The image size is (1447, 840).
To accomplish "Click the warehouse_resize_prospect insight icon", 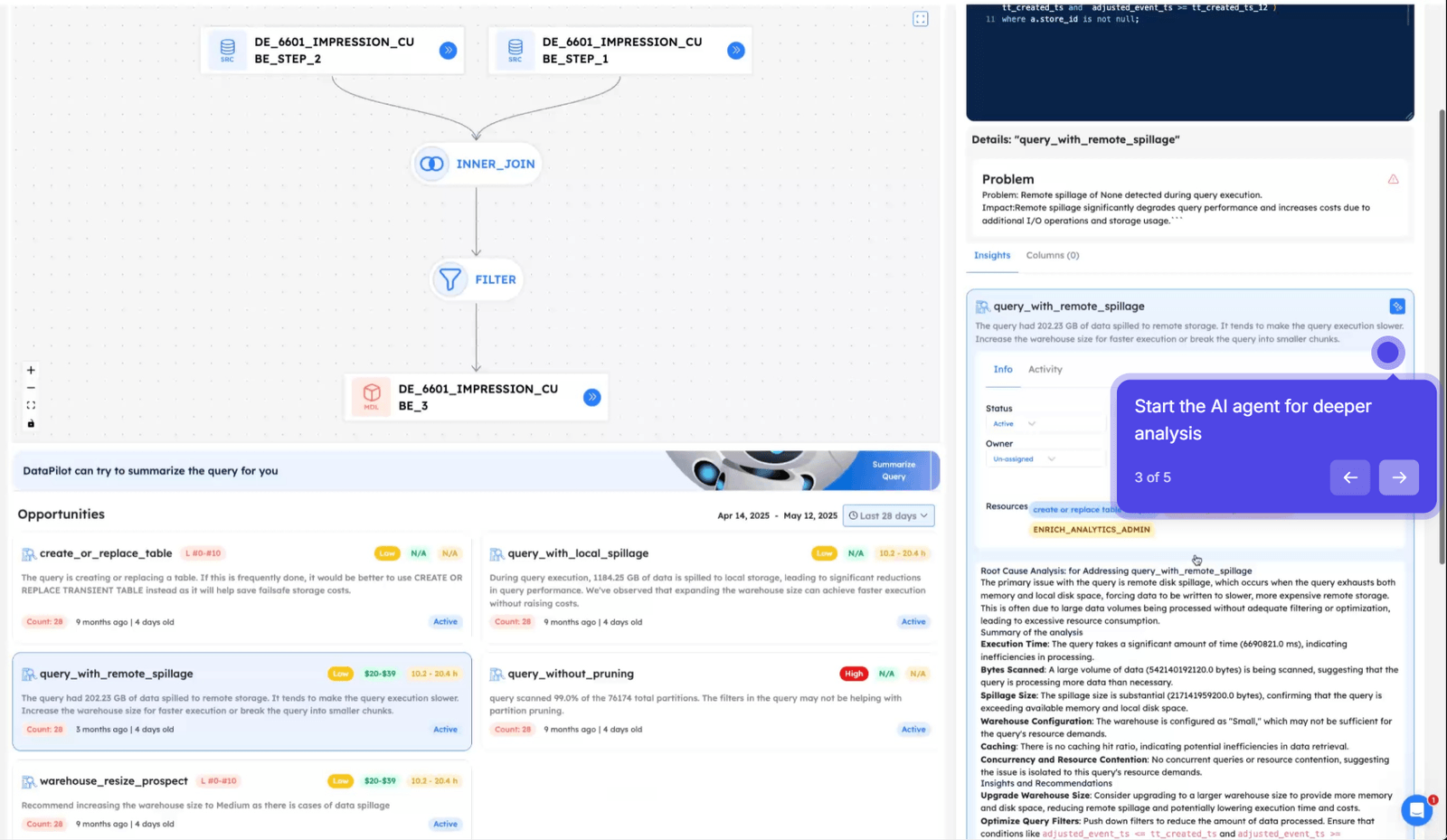I will pyautogui.click(x=29, y=781).
